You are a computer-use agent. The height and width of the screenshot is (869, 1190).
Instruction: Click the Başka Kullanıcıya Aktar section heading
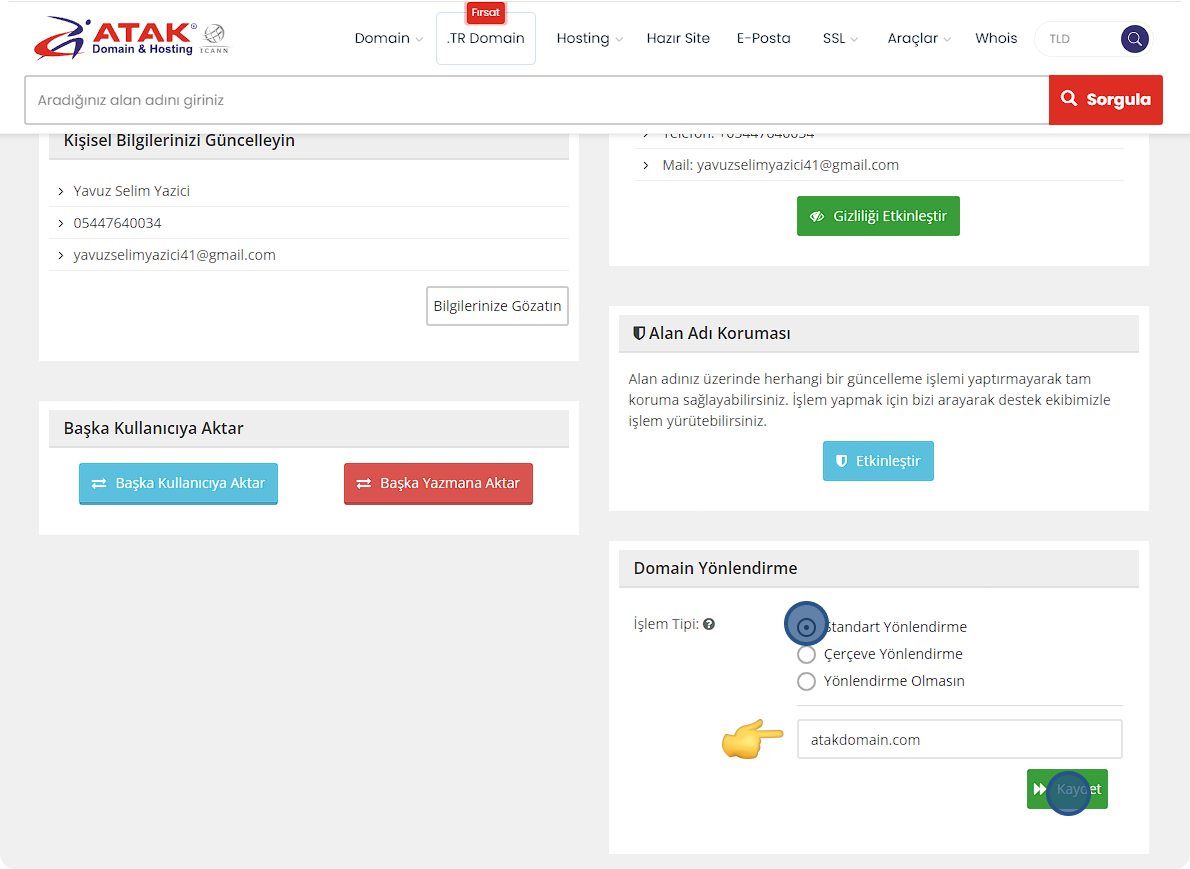pos(153,428)
